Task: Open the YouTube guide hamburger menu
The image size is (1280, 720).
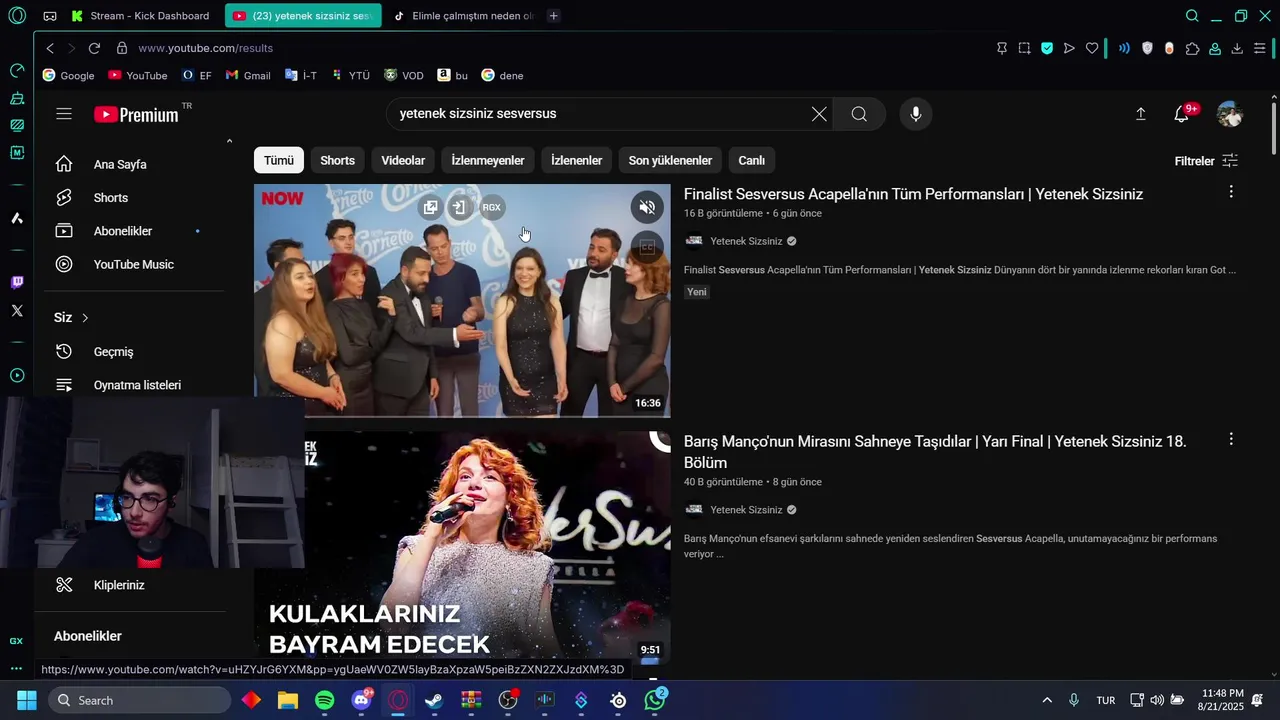Action: [x=64, y=114]
